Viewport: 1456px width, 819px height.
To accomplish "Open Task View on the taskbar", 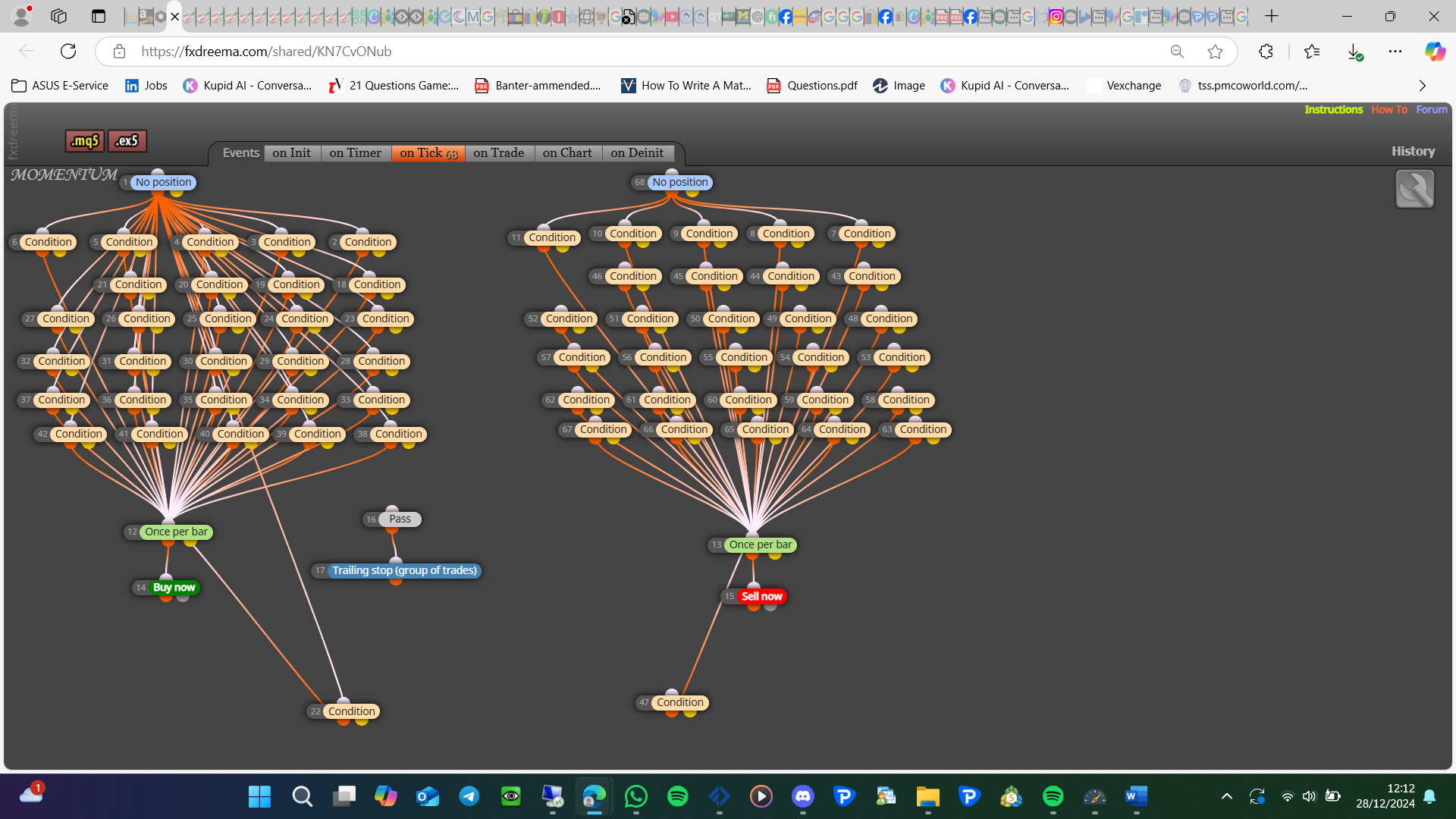I will point(344,796).
